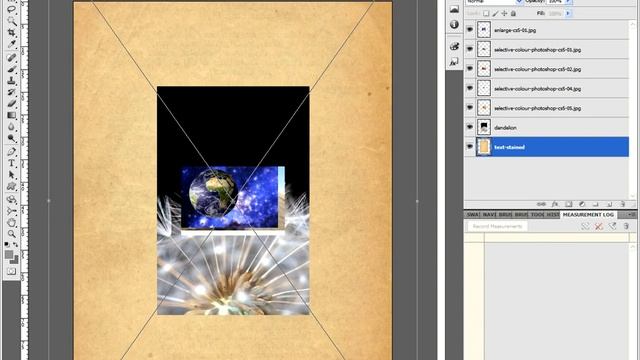The width and height of the screenshot is (640, 360).
Task: Swap foreground and background colors
Action: pyautogui.click(x=16, y=244)
